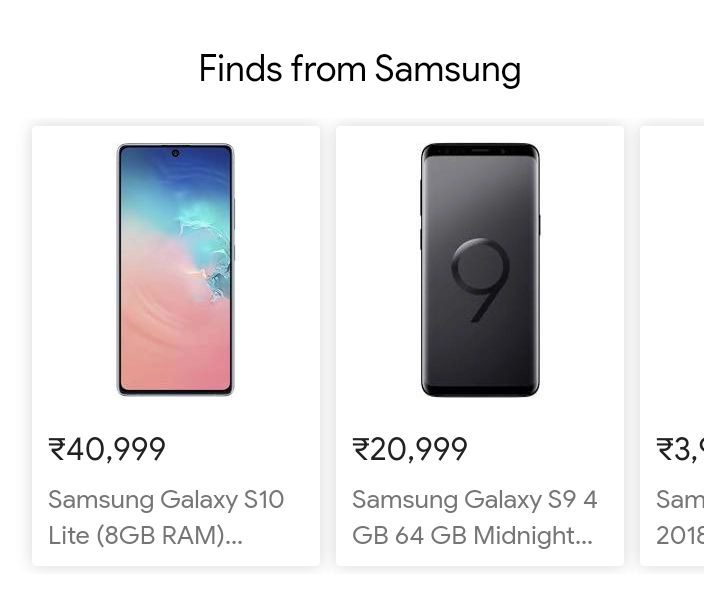Click the rupee symbol before 20,999
The width and height of the screenshot is (720, 609).
[361, 450]
